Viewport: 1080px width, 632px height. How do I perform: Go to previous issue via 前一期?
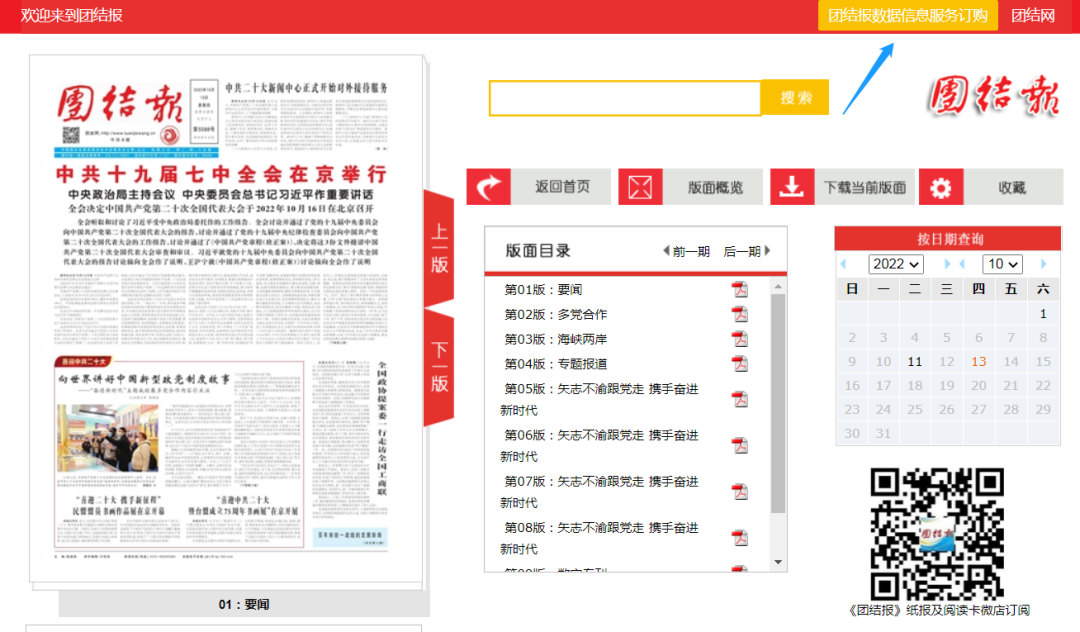[x=686, y=252]
